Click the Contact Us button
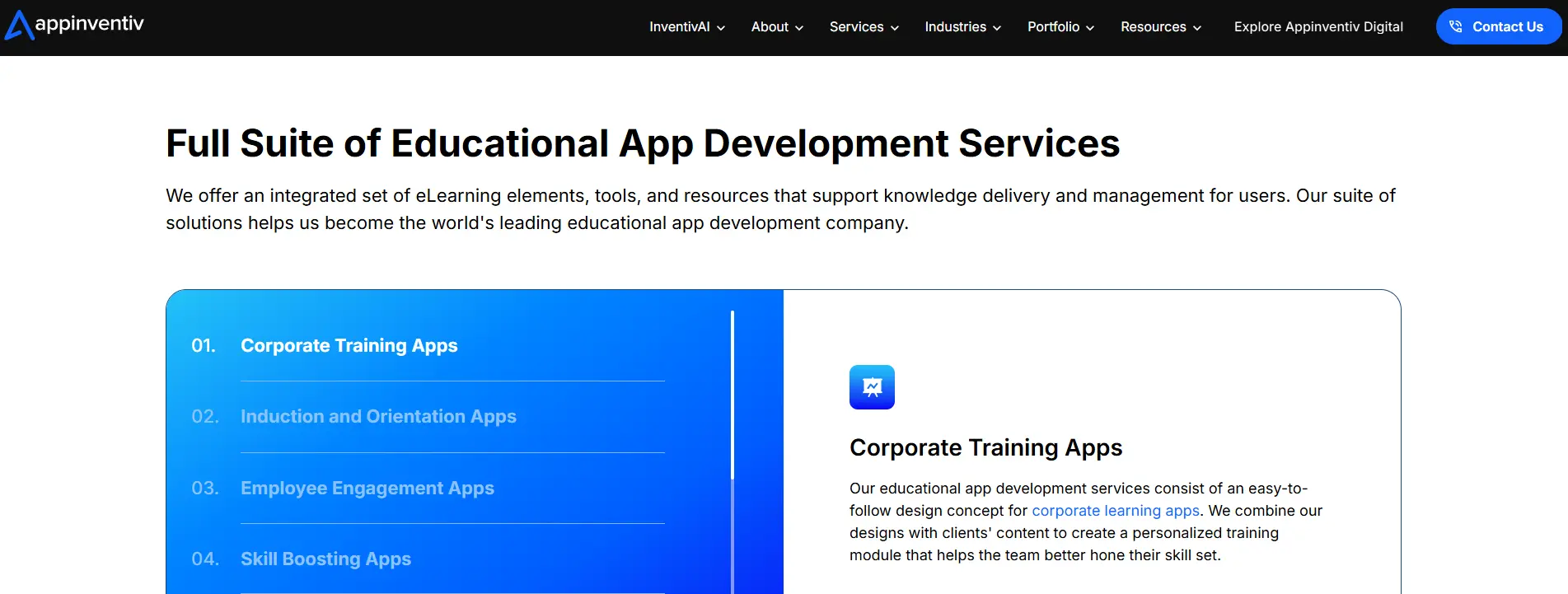 click(x=1499, y=26)
